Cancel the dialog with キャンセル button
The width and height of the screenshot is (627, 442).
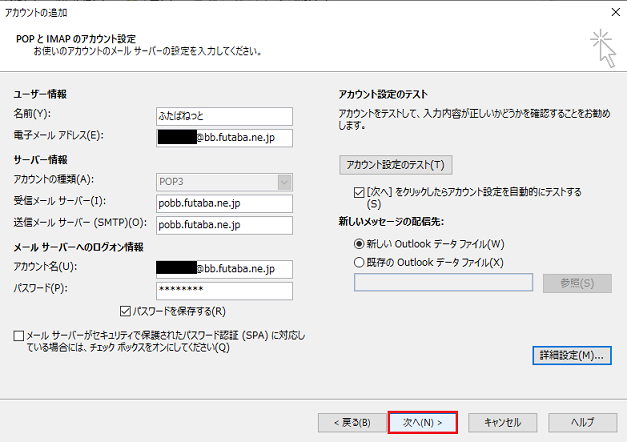click(502, 422)
